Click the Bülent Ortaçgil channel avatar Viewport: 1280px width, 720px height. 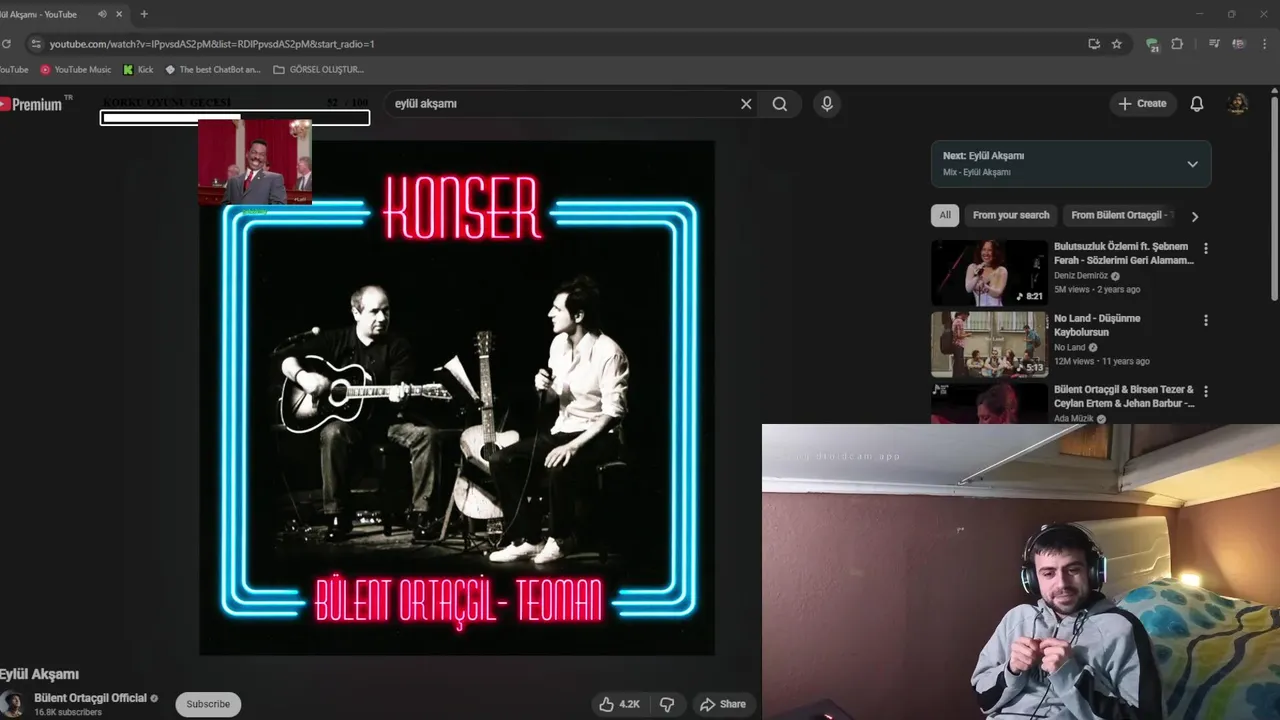click(x=13, y=704)
